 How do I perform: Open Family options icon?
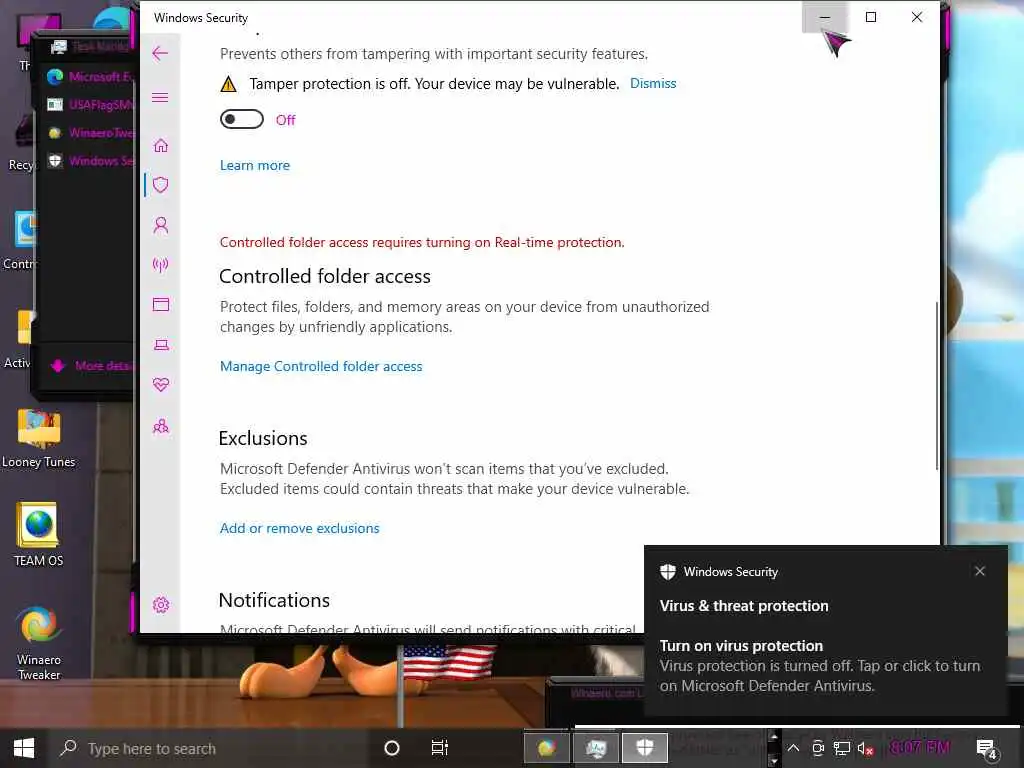(x=161, y=426)
